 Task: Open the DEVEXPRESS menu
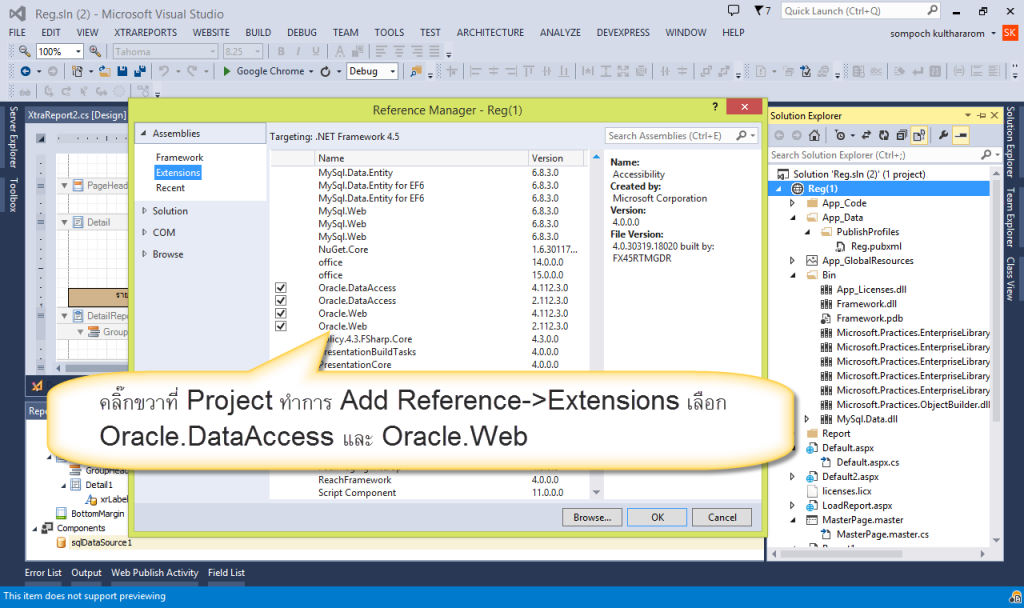[623, 31]
